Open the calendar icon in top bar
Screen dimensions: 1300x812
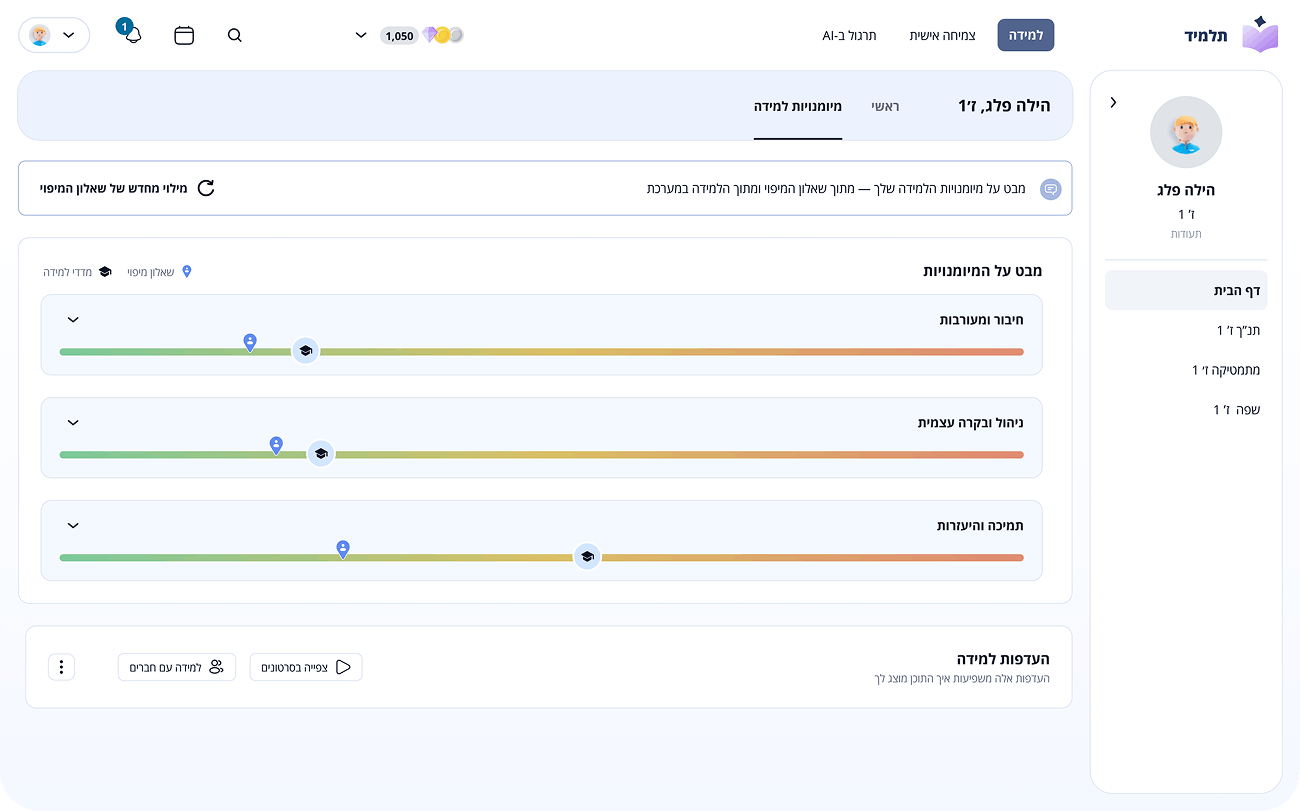[x=184, y=35]
